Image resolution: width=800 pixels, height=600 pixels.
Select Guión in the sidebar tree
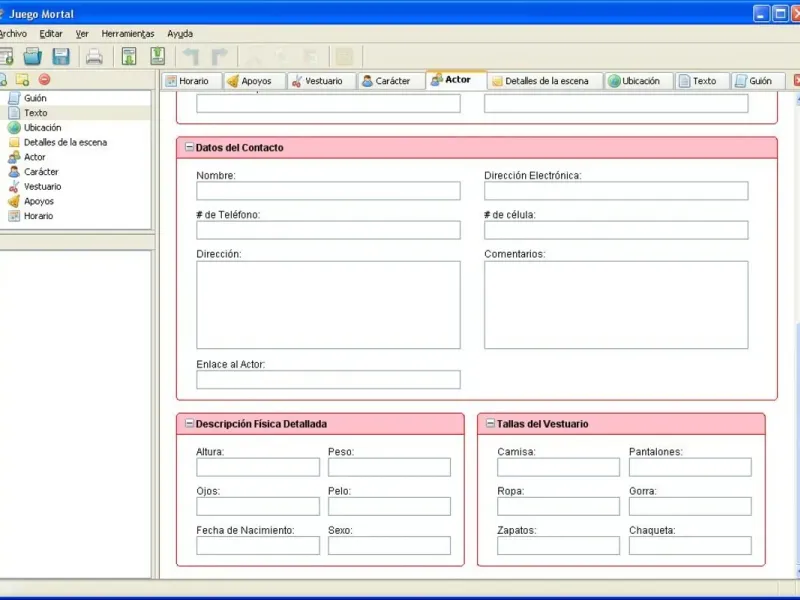coord(35,98)
